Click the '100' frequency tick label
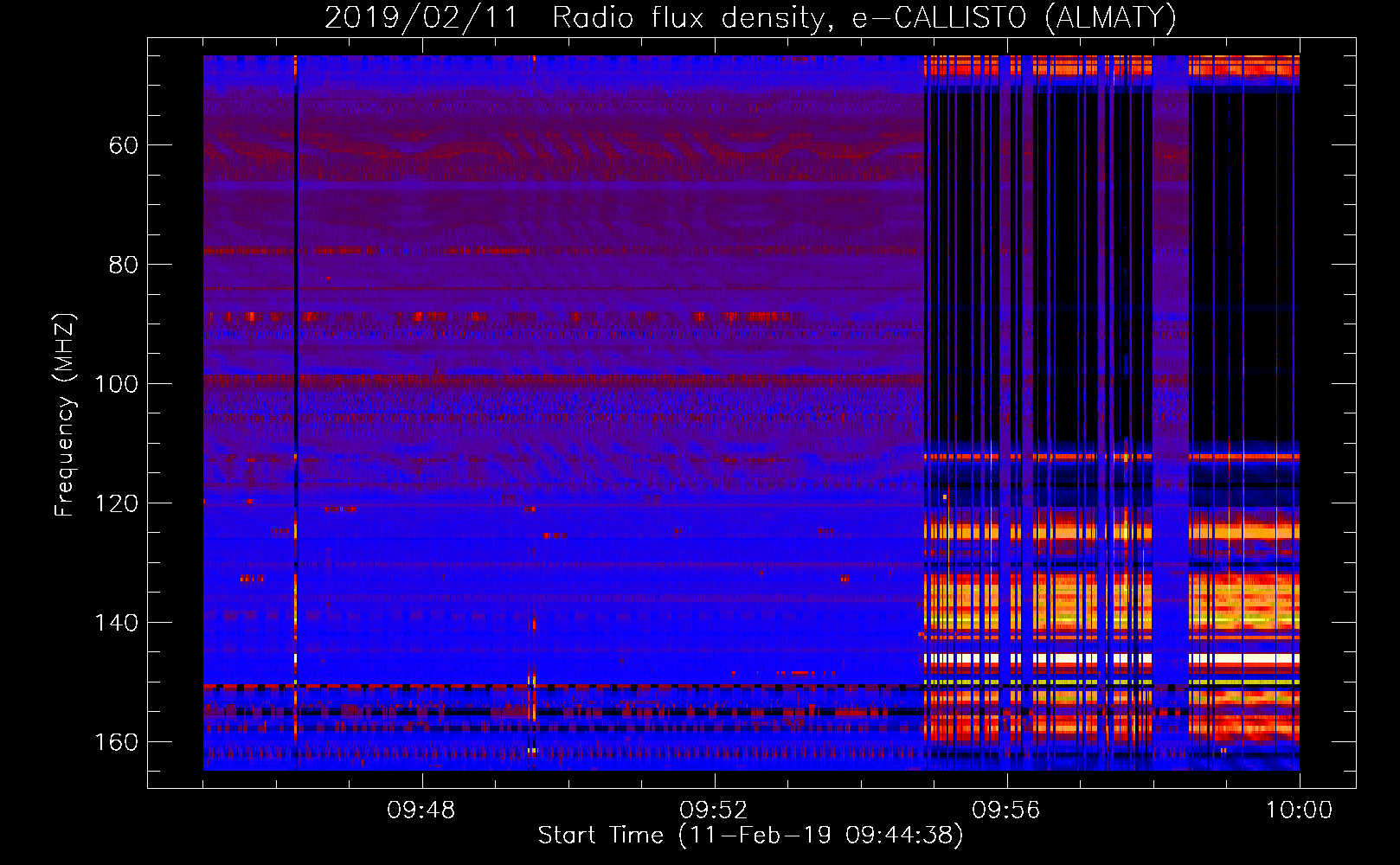 click(x=116, y=384)
